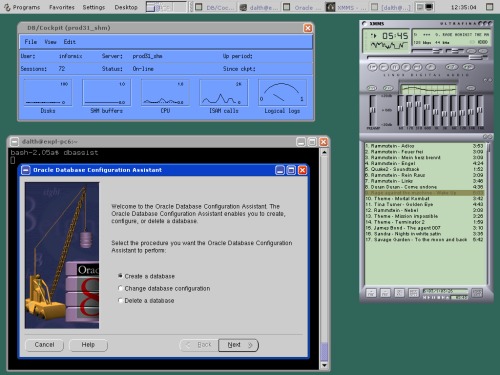Click equalizer preamp slider
Image resolution: width=500 pixels, height=375 pixels.
pos(373,111)
